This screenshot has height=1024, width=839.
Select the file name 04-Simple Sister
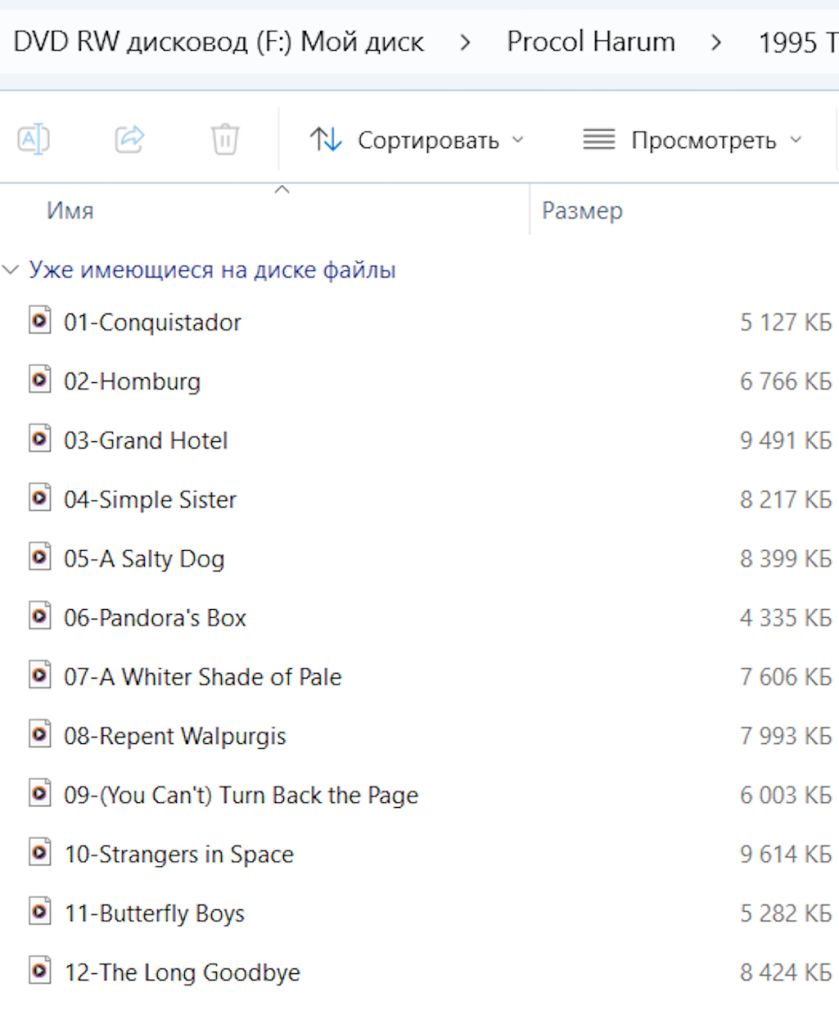coord(150,500)
